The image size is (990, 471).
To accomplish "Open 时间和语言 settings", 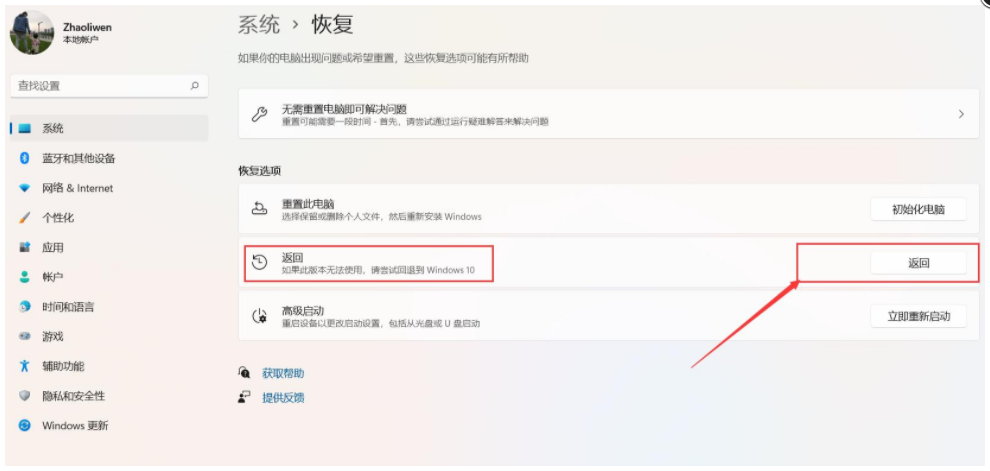I will [68, 307].
